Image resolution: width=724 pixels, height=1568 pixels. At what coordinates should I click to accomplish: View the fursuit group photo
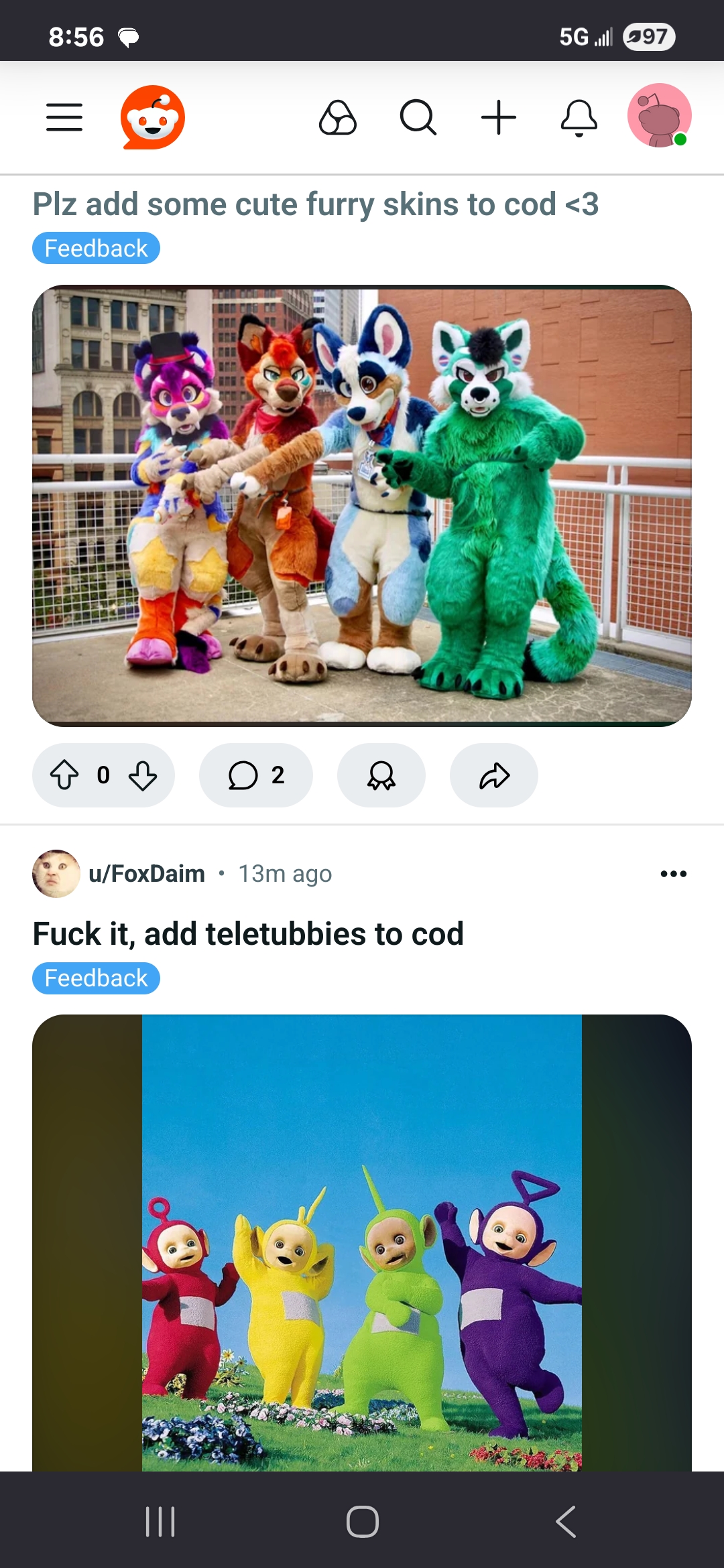pos(362,506)
